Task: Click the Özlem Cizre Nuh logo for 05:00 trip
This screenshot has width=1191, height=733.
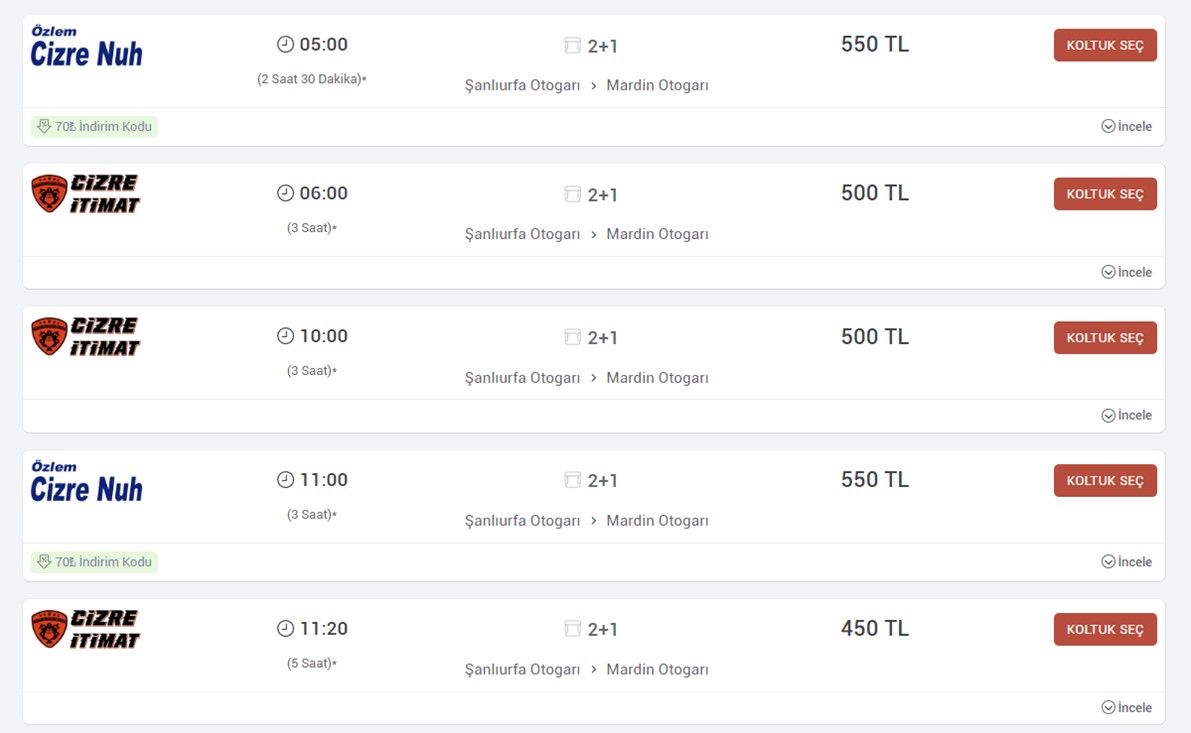Action: (x=87, y=47)
